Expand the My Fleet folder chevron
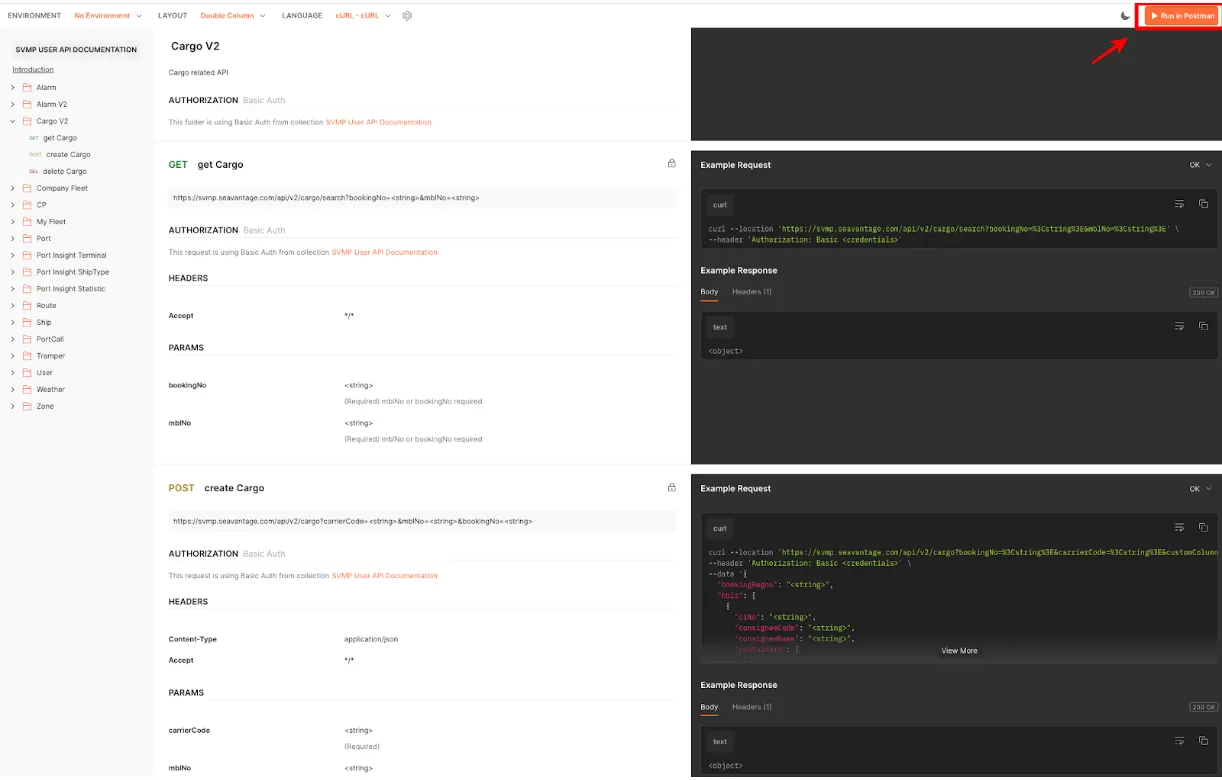 13,222
